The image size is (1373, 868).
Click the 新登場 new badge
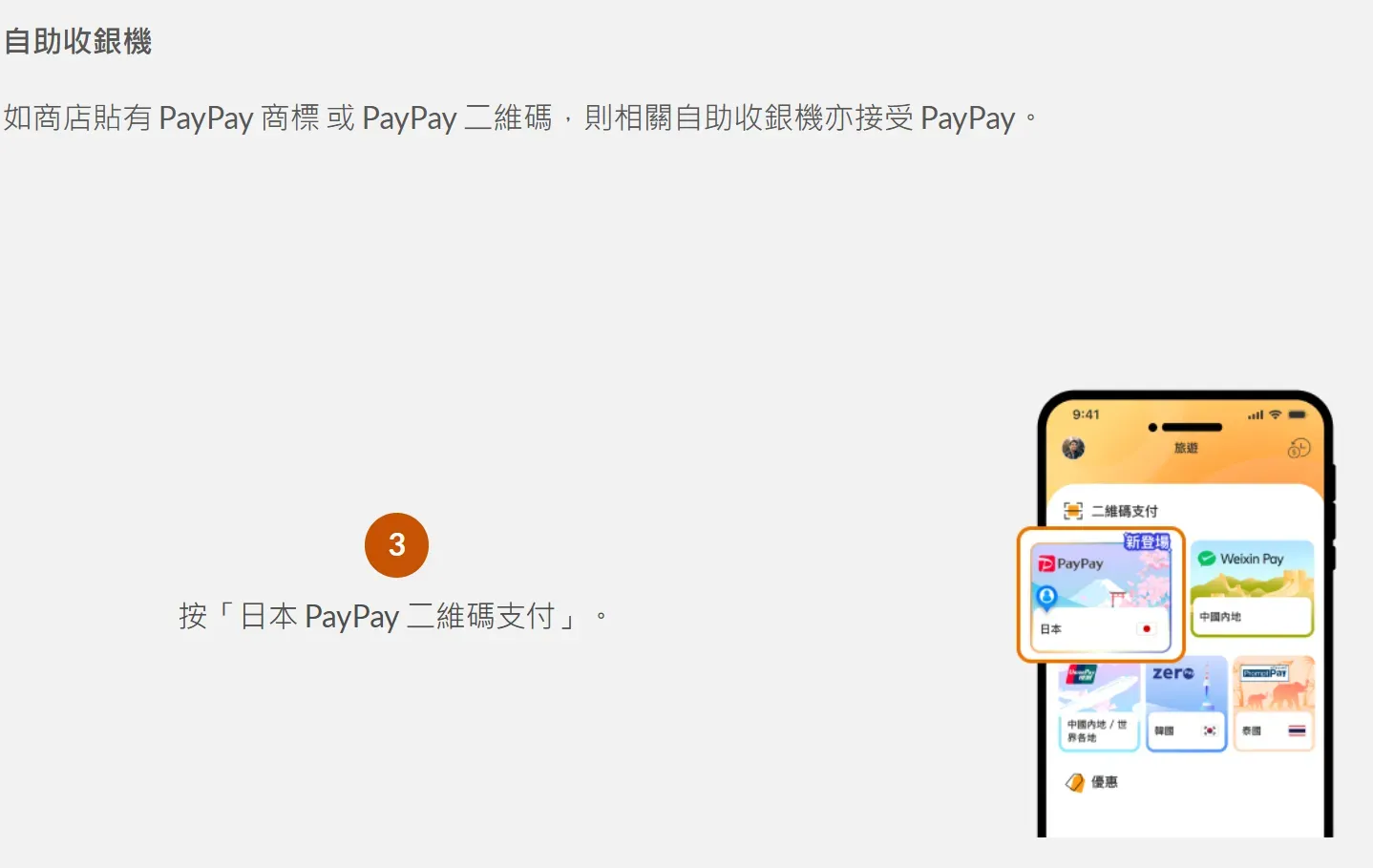pyautogui.click(x=1147, y=541)
